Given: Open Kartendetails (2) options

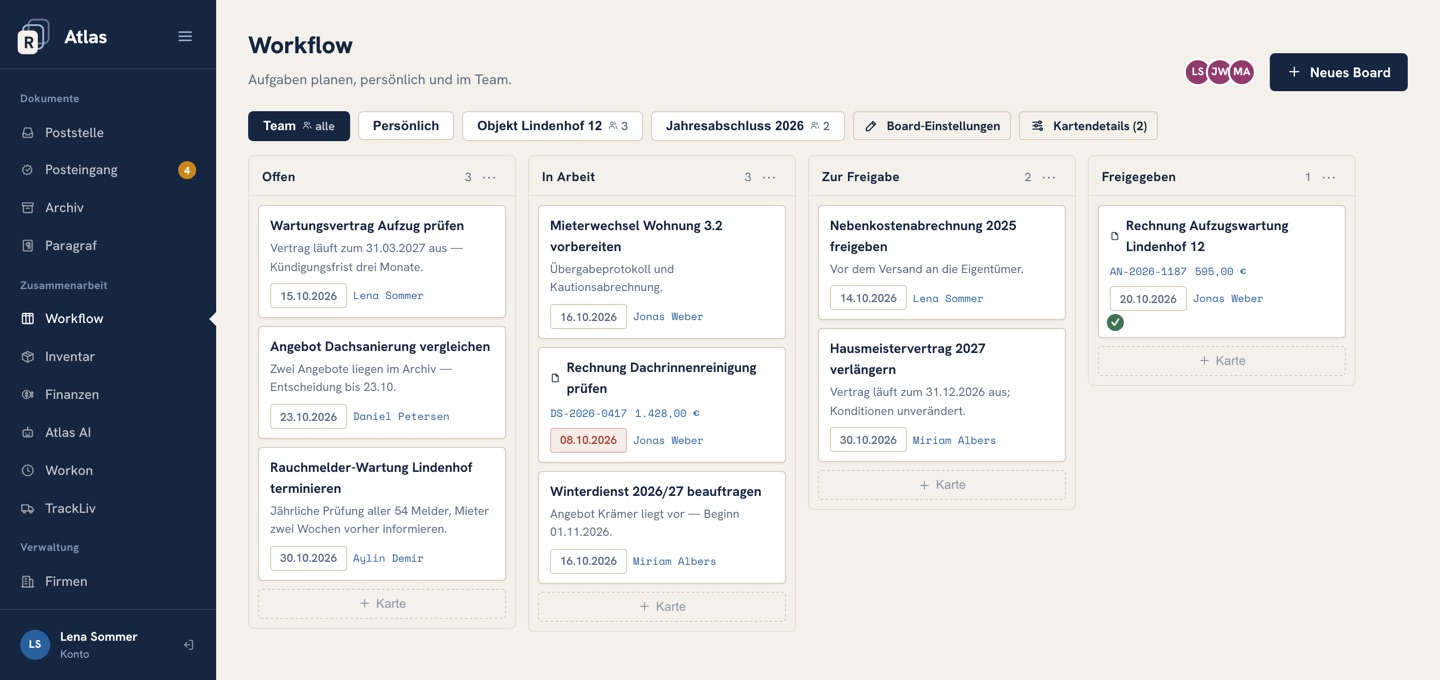Looking at the screenshot, I should point(1088,126).
